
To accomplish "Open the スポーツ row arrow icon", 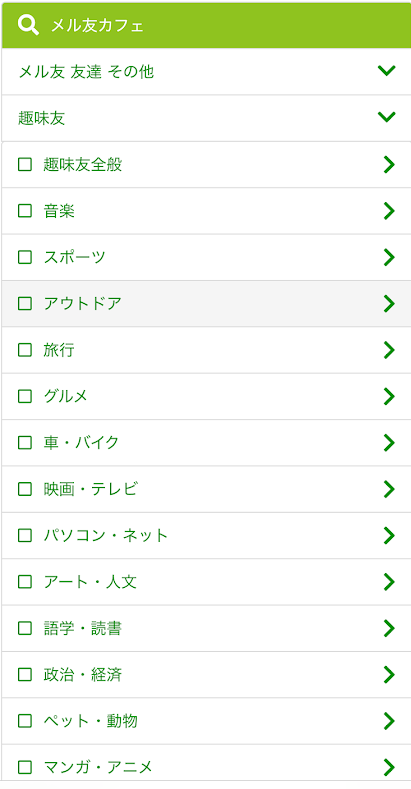I will coord(388,257).
